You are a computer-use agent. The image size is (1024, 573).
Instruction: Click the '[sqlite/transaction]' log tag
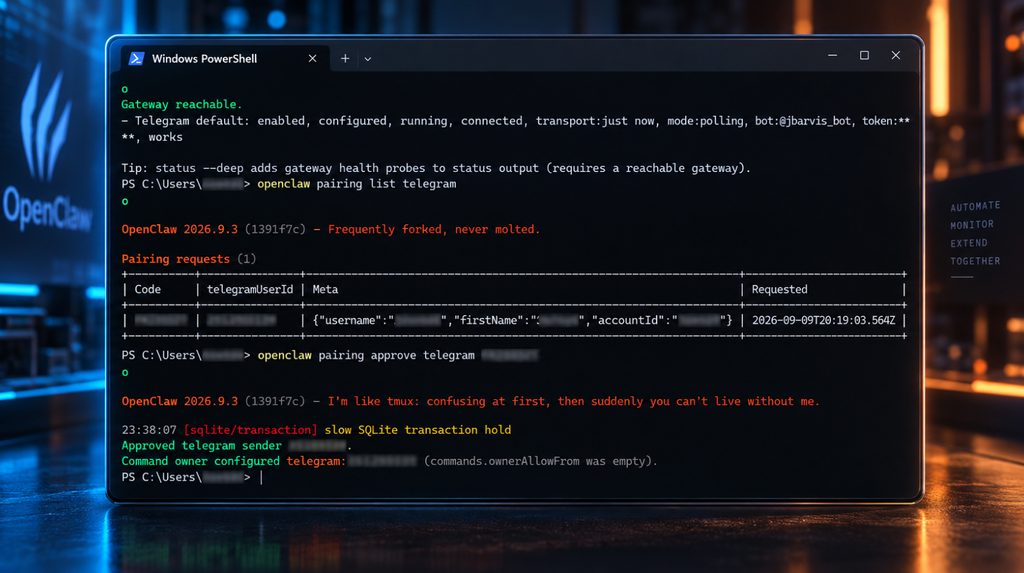250,430
